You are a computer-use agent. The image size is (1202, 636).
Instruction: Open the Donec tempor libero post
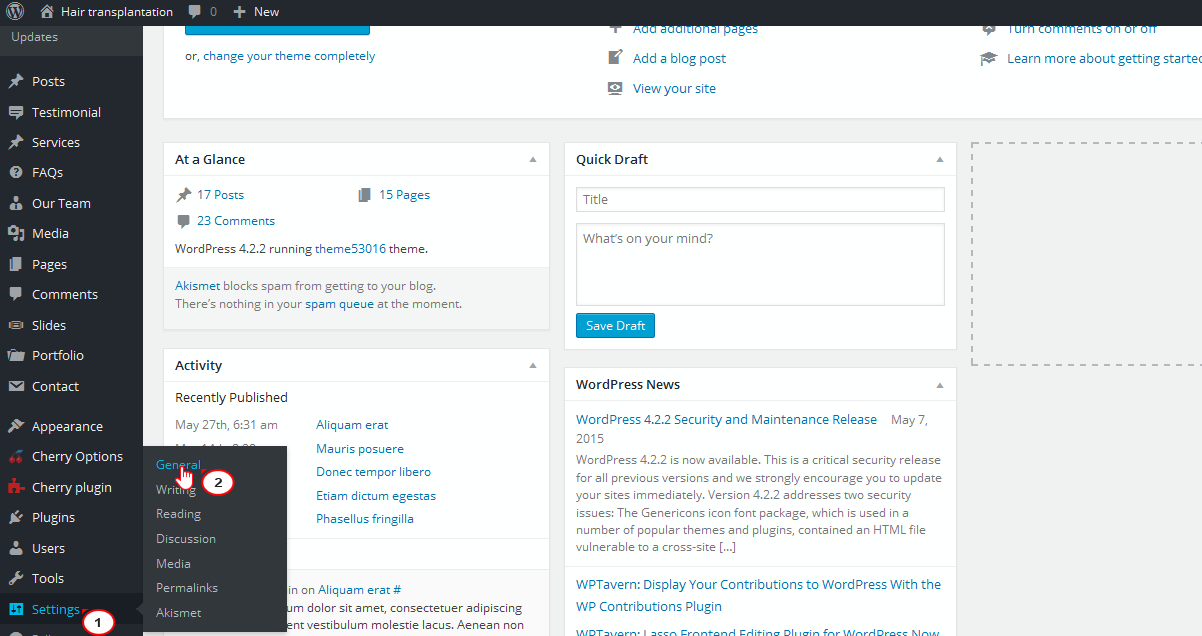click(x=373, y=472)
